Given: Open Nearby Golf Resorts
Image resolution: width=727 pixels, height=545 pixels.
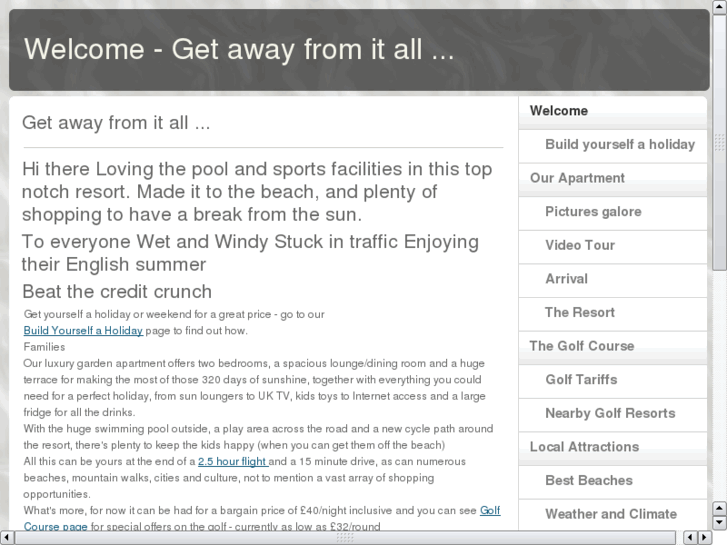Looking at the screenshot, I should [612, 415].
